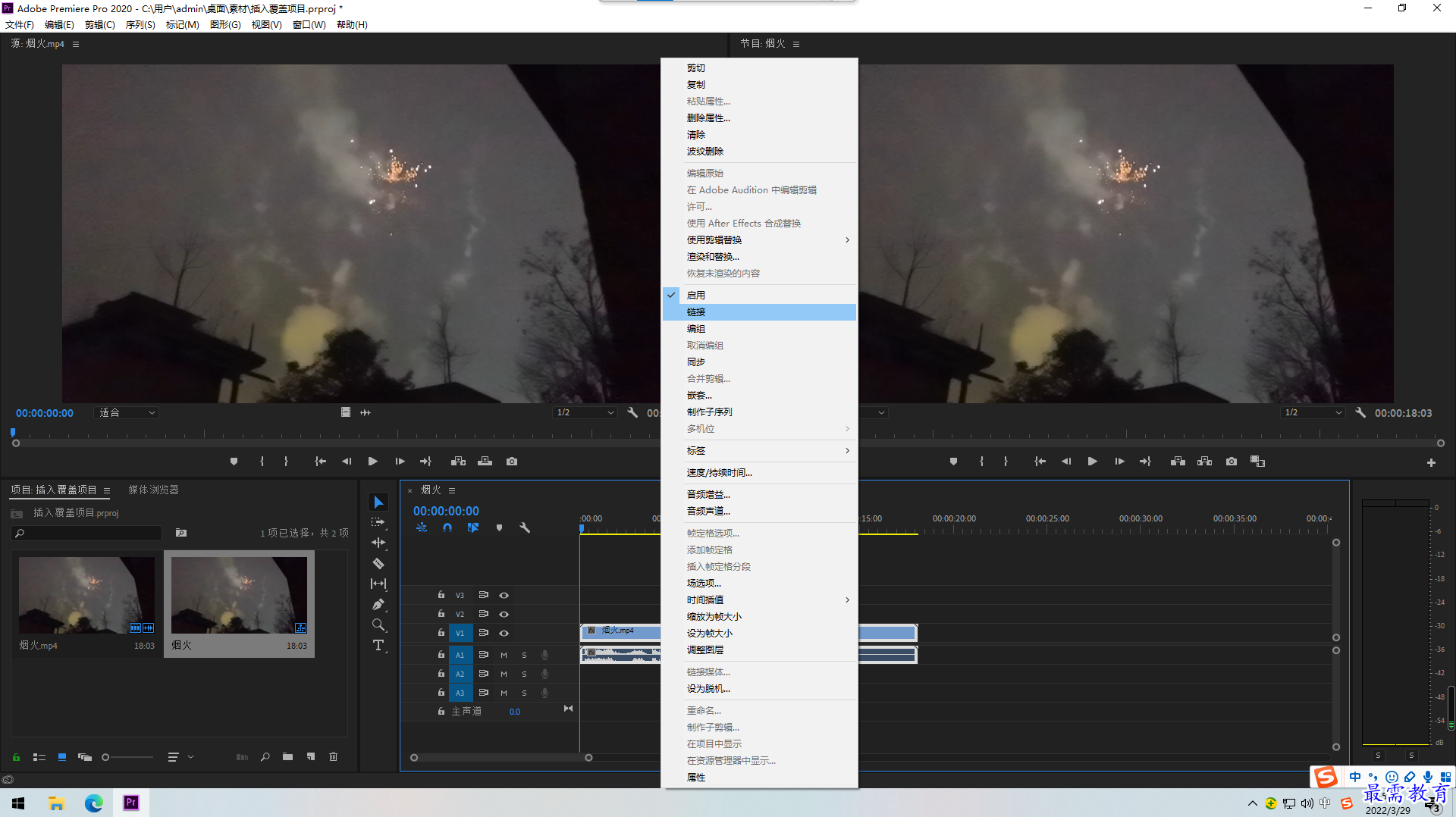Select the Pen tool
Viewport: 1456px width, 817px height.
pos(378,604)
